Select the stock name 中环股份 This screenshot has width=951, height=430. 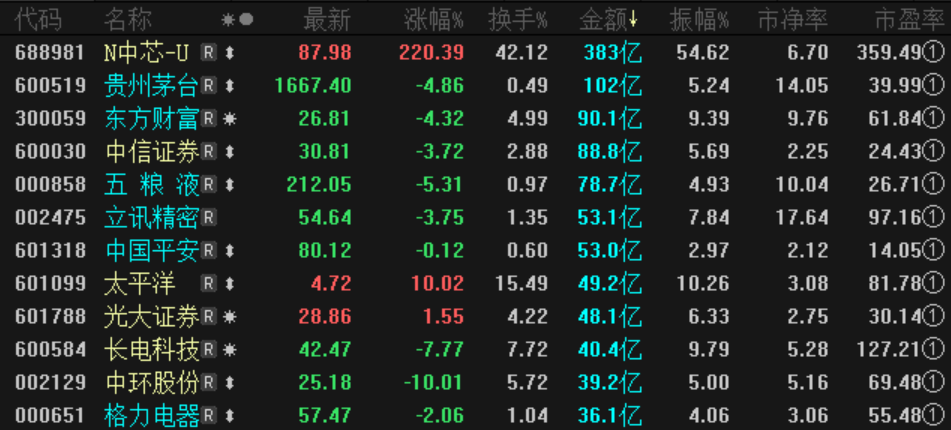(152, 382)
